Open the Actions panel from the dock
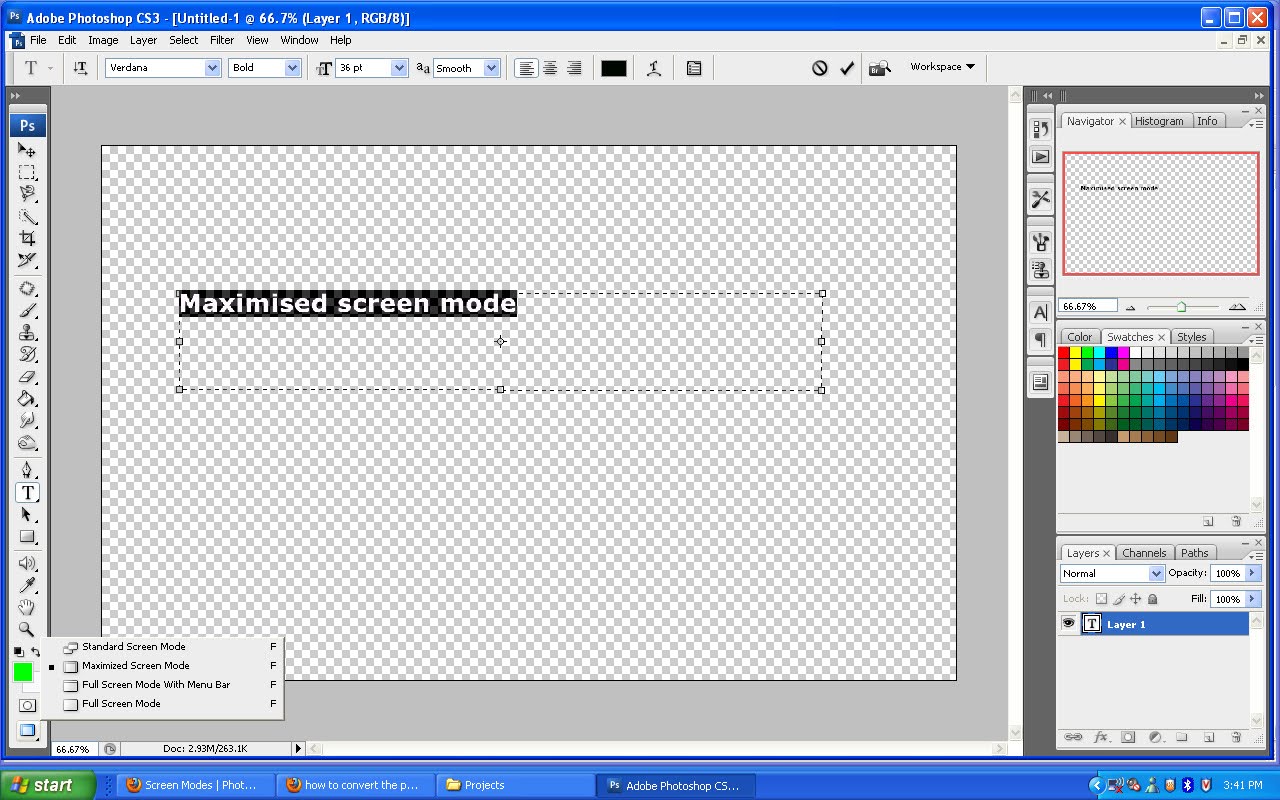Viewport: 1280px width, 800px height. click(1039, 155)
